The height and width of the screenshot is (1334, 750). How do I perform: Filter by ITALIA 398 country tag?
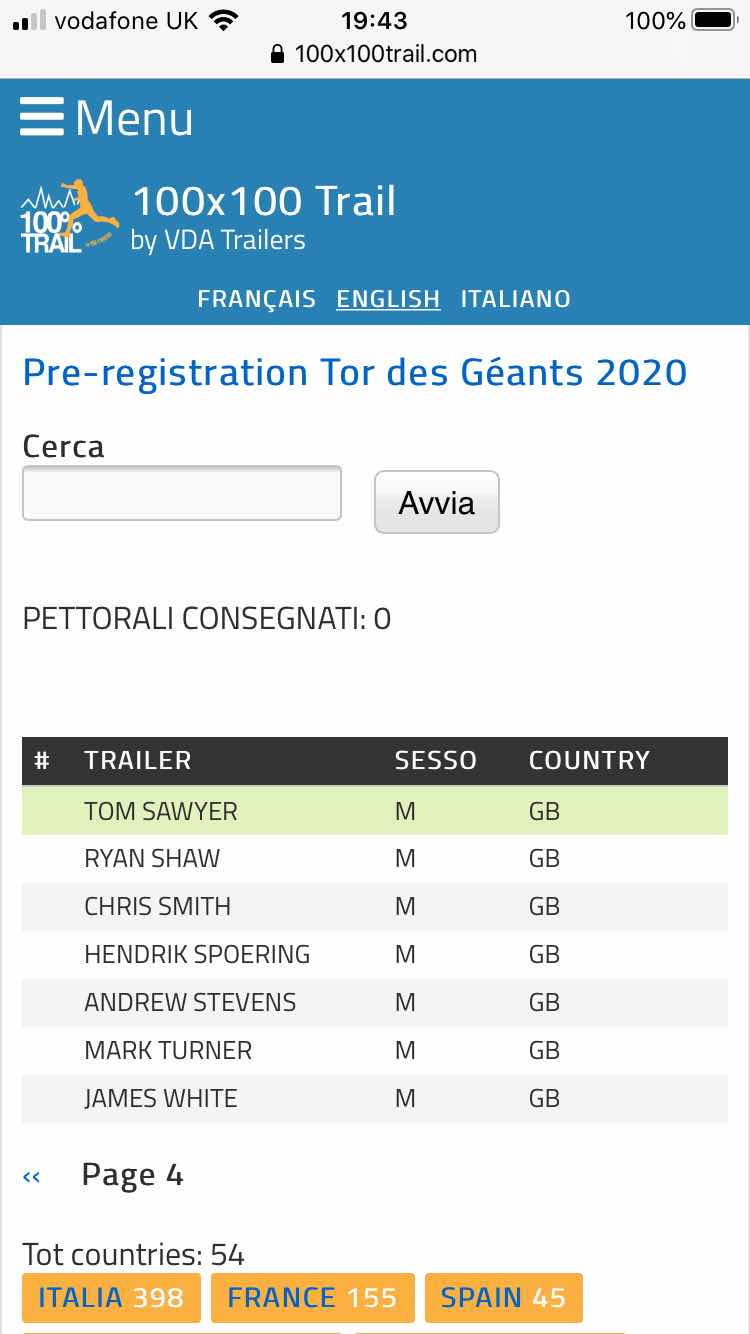tap(111, 1298)
